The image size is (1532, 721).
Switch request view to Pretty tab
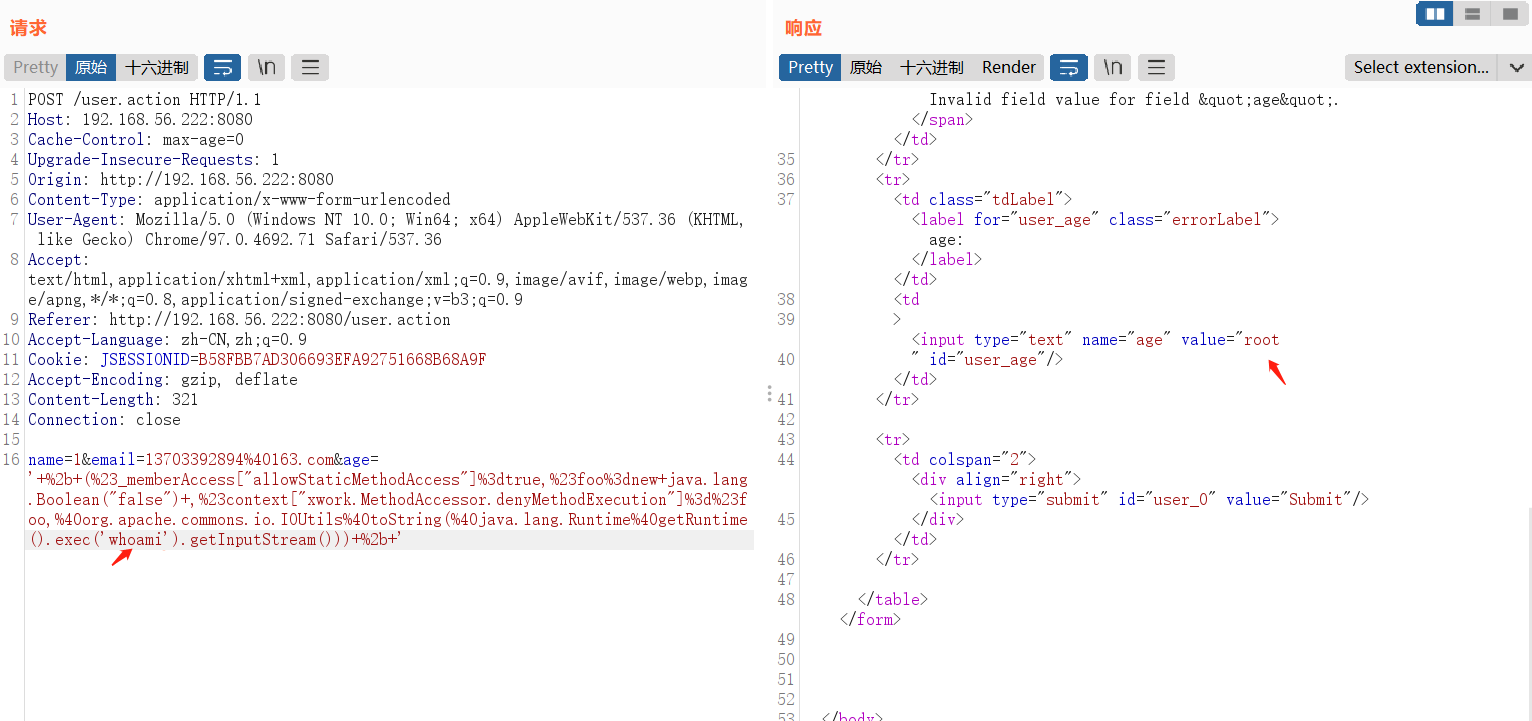pos(36,67)
